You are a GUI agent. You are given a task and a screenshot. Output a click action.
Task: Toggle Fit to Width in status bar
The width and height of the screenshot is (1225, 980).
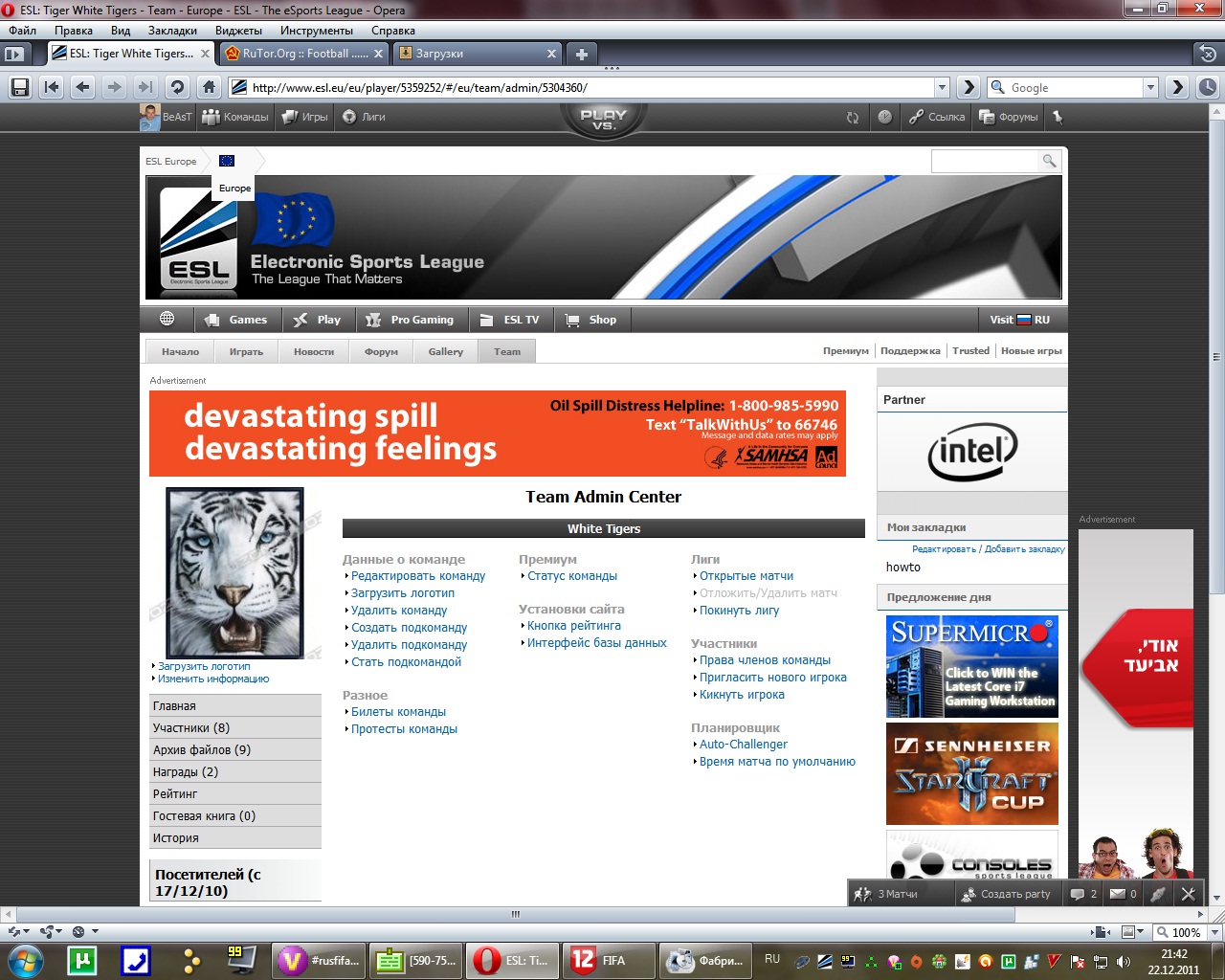[x=1102, y=932]
